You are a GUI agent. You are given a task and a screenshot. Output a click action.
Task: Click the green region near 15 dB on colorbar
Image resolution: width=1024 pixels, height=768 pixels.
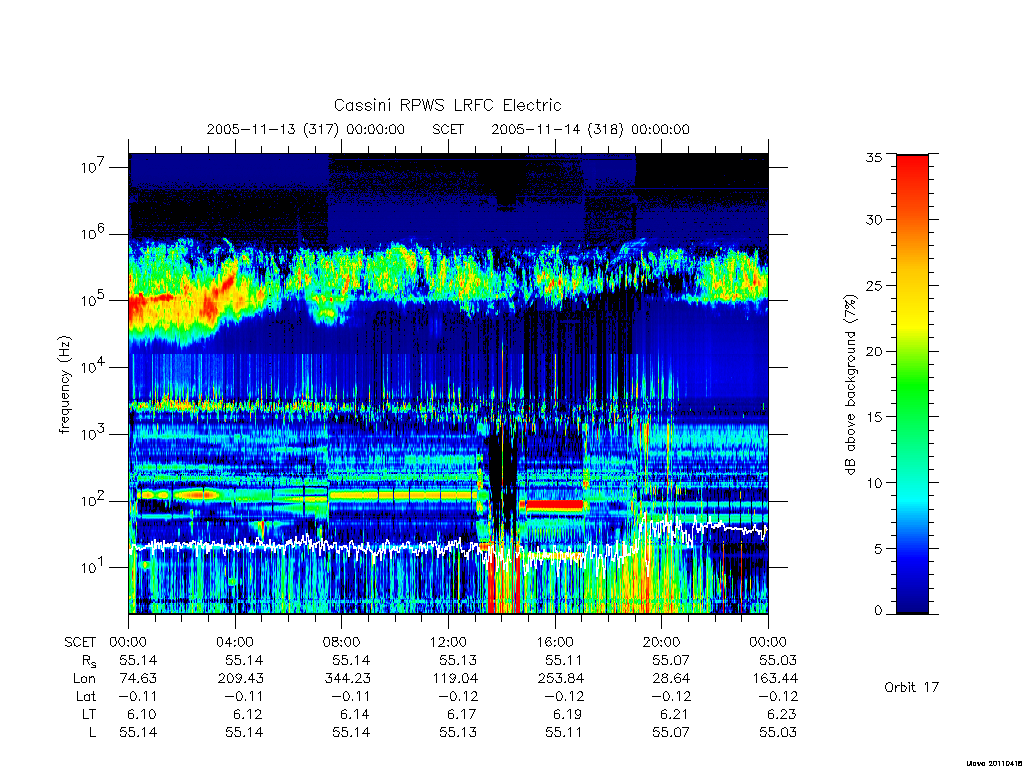point(912,416)
